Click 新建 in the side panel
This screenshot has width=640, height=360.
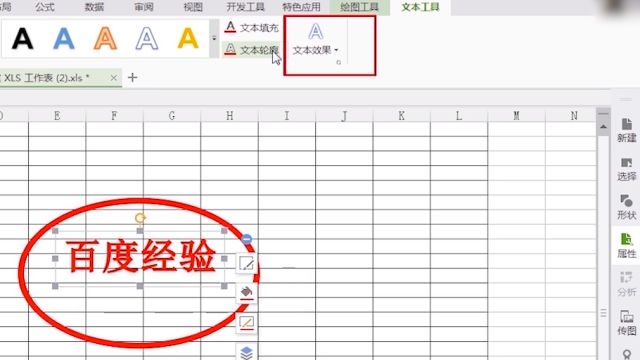coord(627,130)
